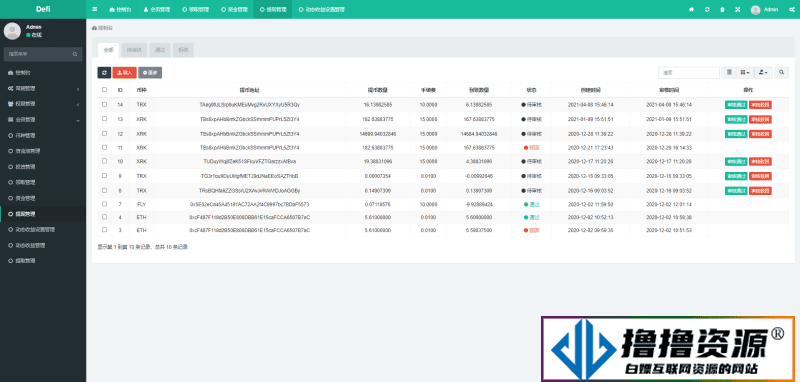Viewport: 800px width, 382px height.
Task: Expand 权限管理 in the sidebar
Action: coord(43,104)
